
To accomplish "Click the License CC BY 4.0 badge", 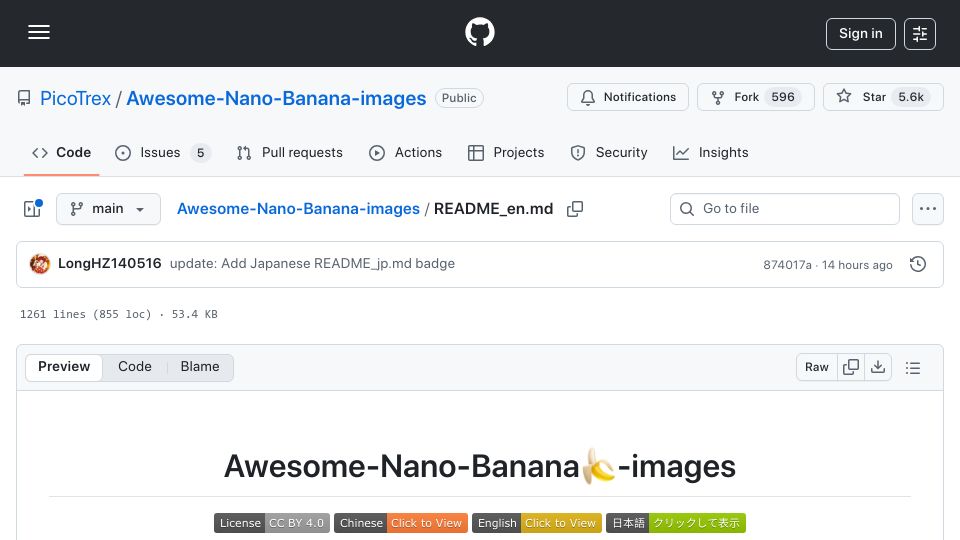I will click(272, 523).
